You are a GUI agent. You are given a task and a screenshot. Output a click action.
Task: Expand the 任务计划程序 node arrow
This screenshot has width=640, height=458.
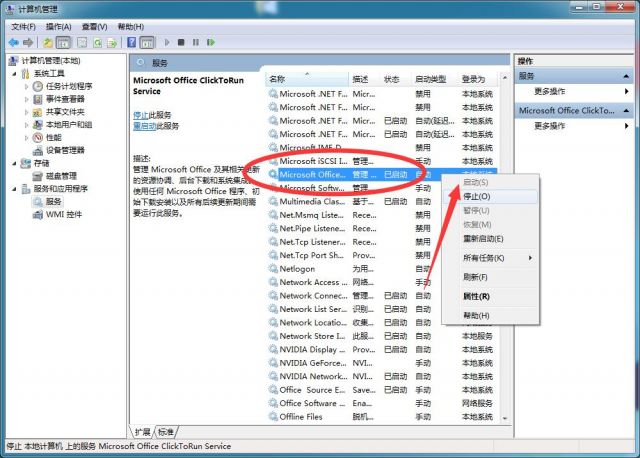point(27,87)
